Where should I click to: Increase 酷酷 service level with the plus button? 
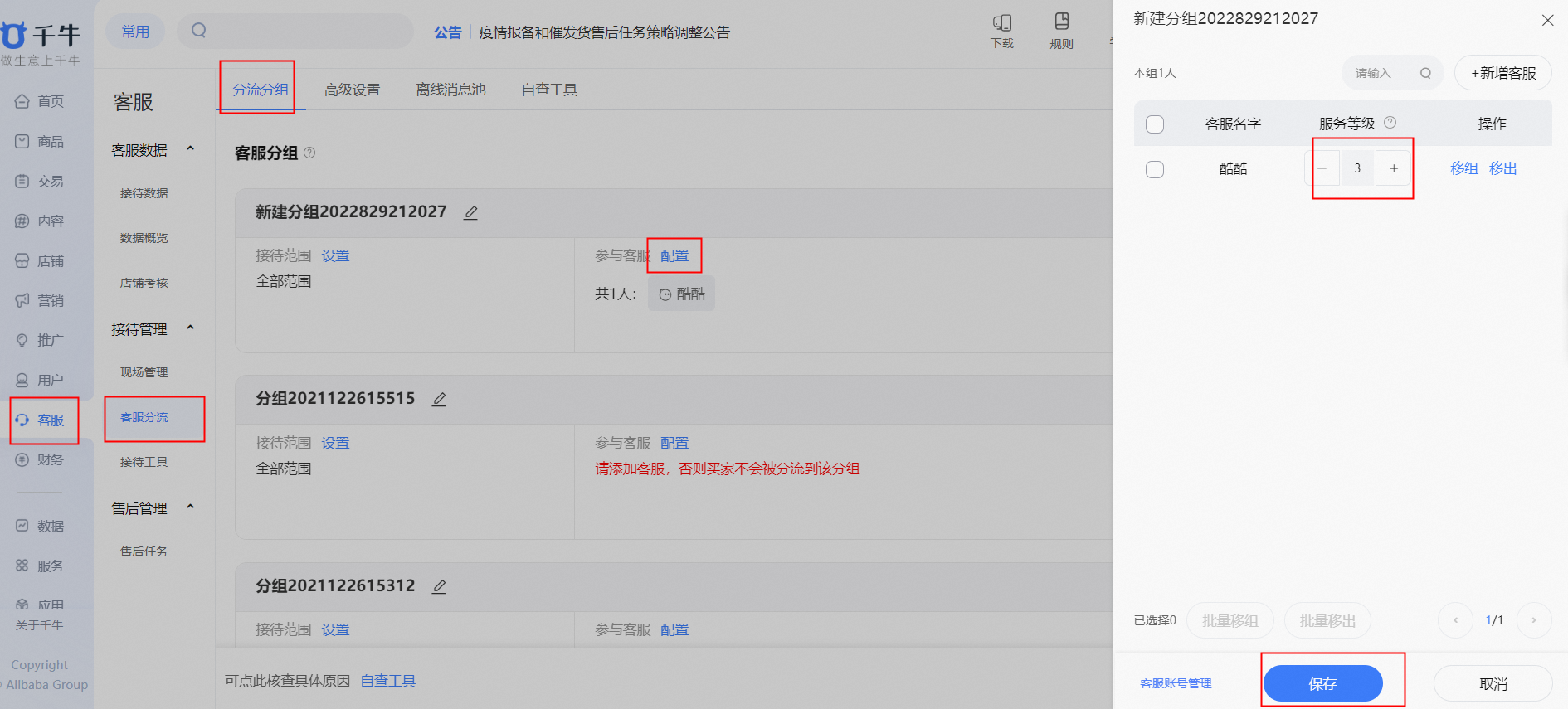tap(1394, 168)
